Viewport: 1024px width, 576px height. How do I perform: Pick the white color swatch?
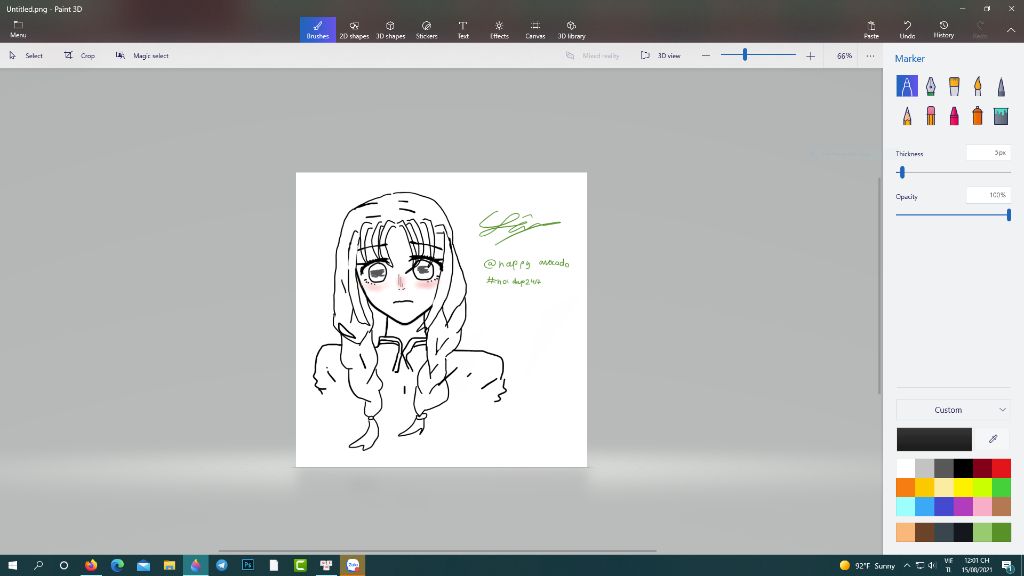905,468
